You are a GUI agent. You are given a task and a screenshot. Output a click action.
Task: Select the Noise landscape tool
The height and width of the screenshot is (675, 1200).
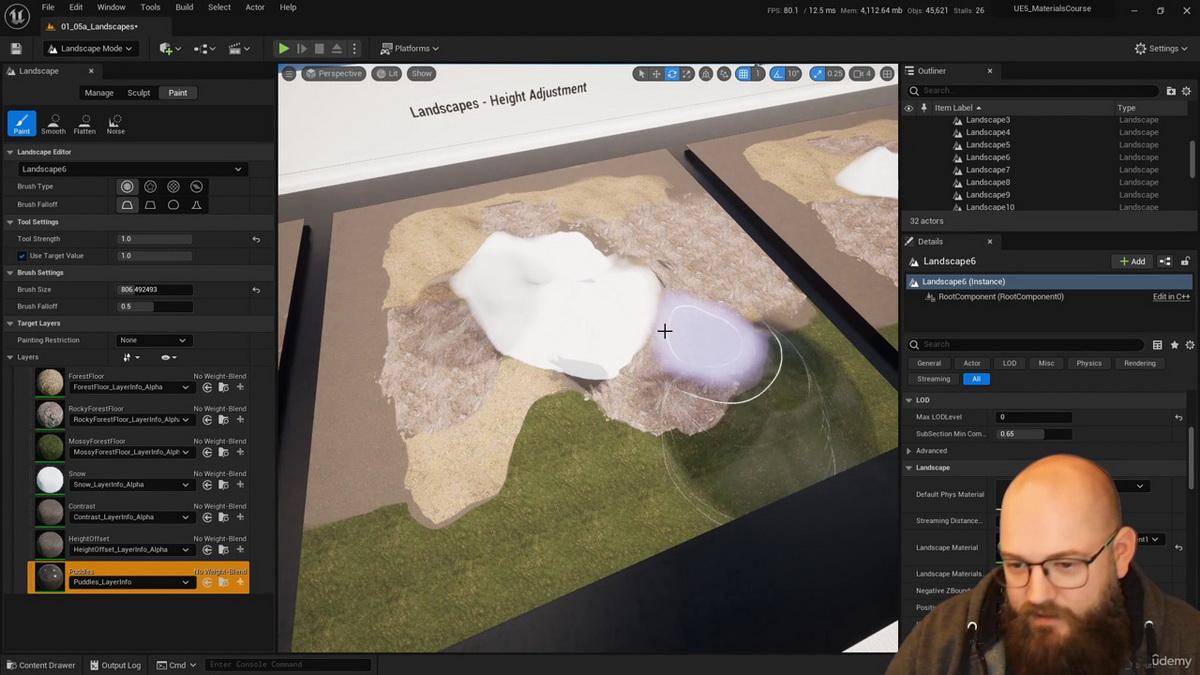pos(116,123)
